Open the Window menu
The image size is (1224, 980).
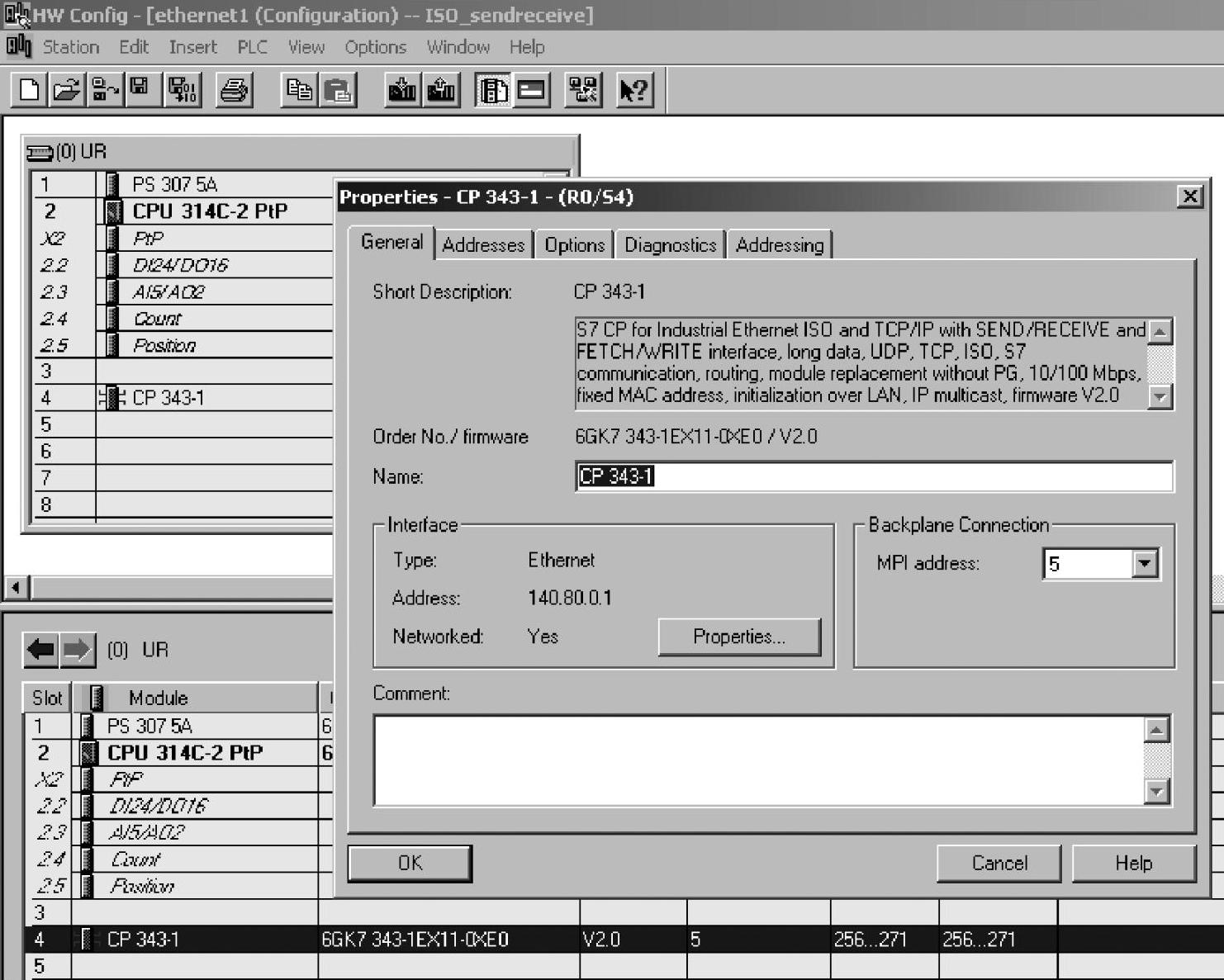coord(458,47)
